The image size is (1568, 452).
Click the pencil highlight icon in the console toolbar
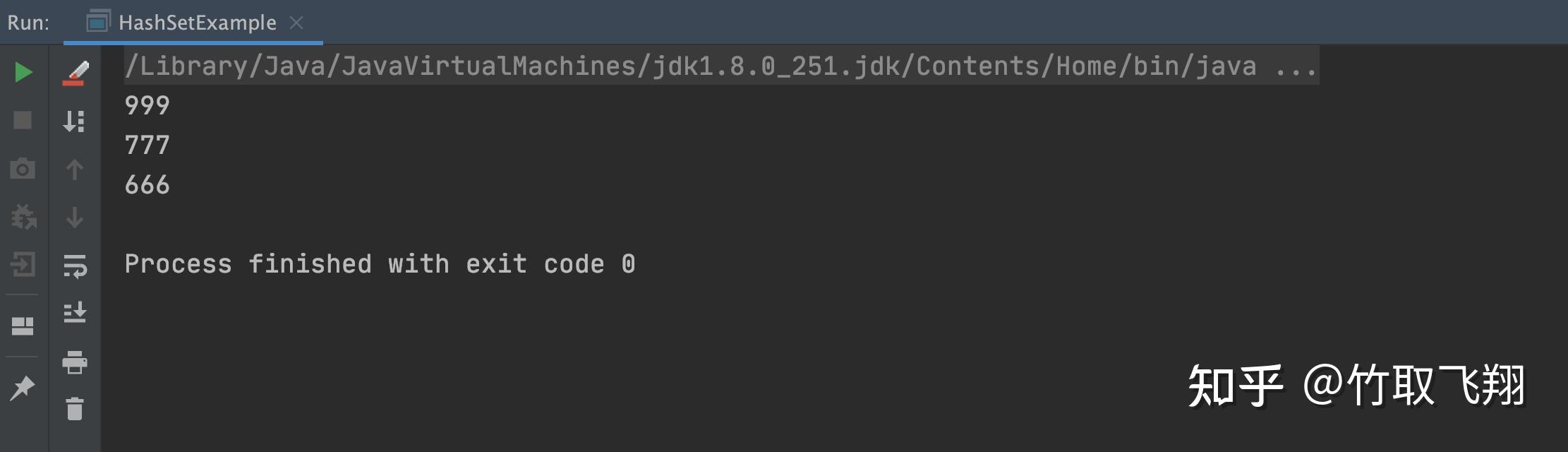[75, 73]
